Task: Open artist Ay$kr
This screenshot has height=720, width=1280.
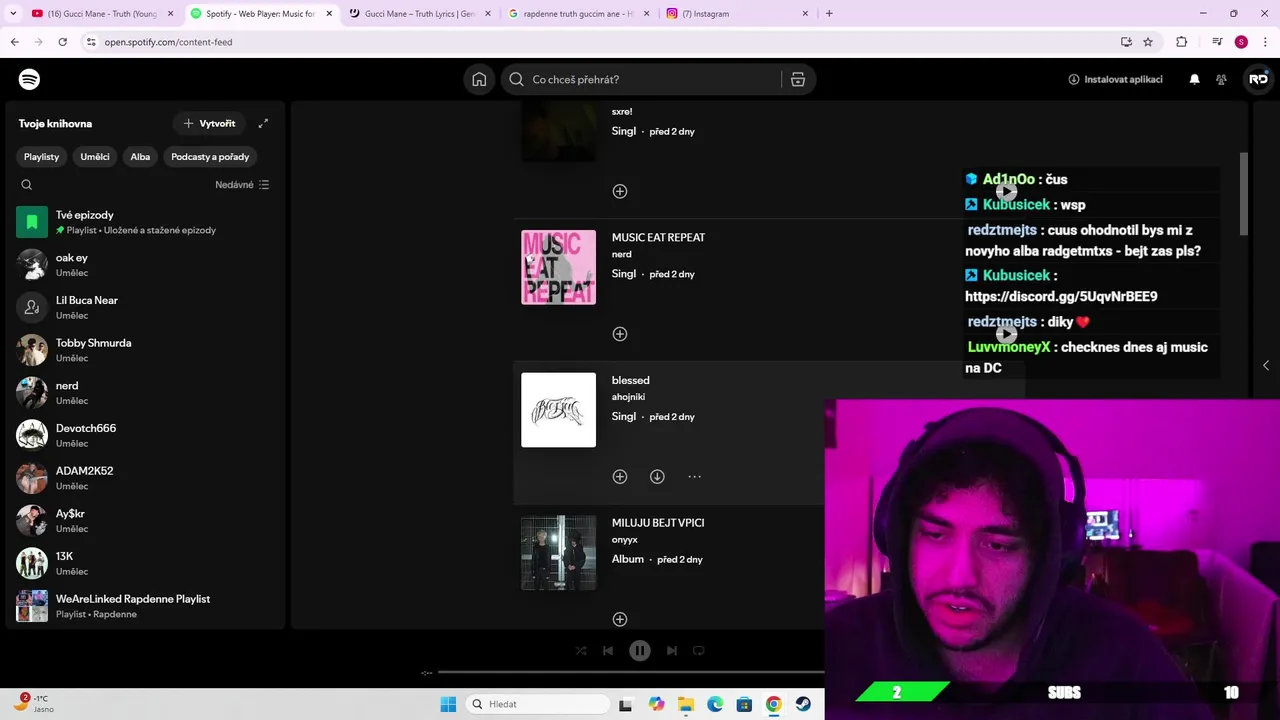Action: tap(145, 521)
